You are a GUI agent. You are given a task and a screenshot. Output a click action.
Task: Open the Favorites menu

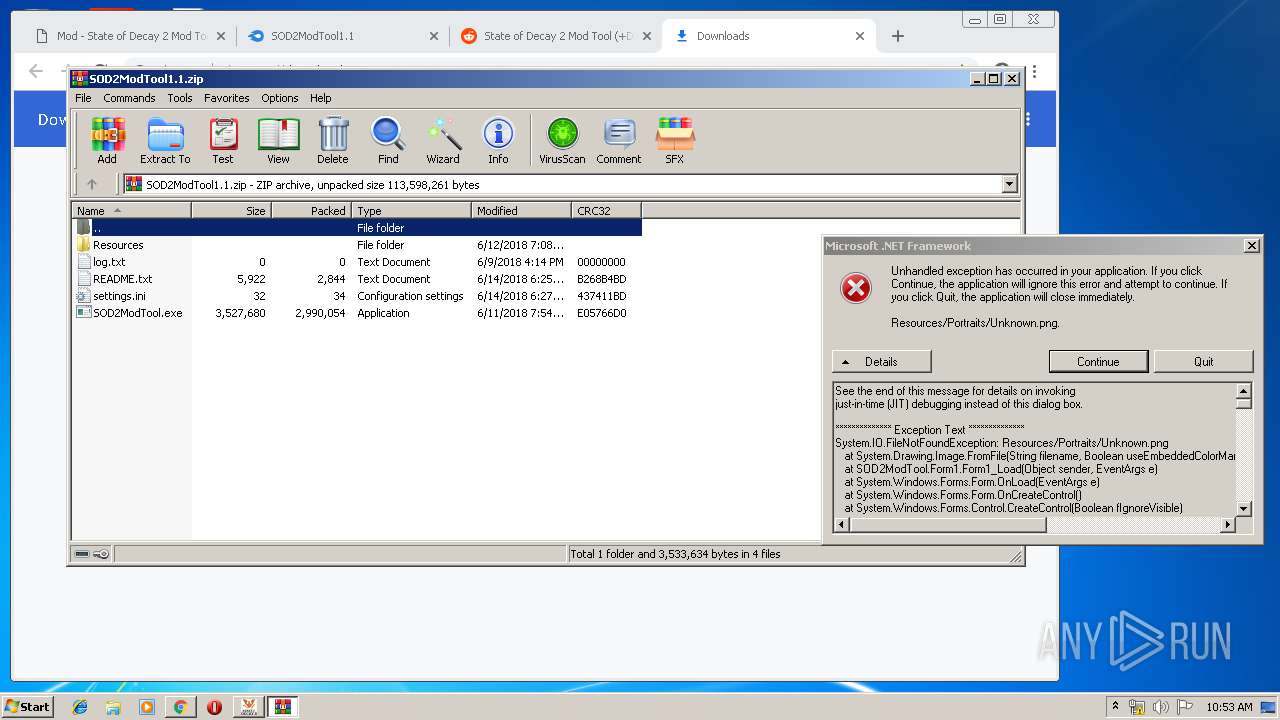227,98
